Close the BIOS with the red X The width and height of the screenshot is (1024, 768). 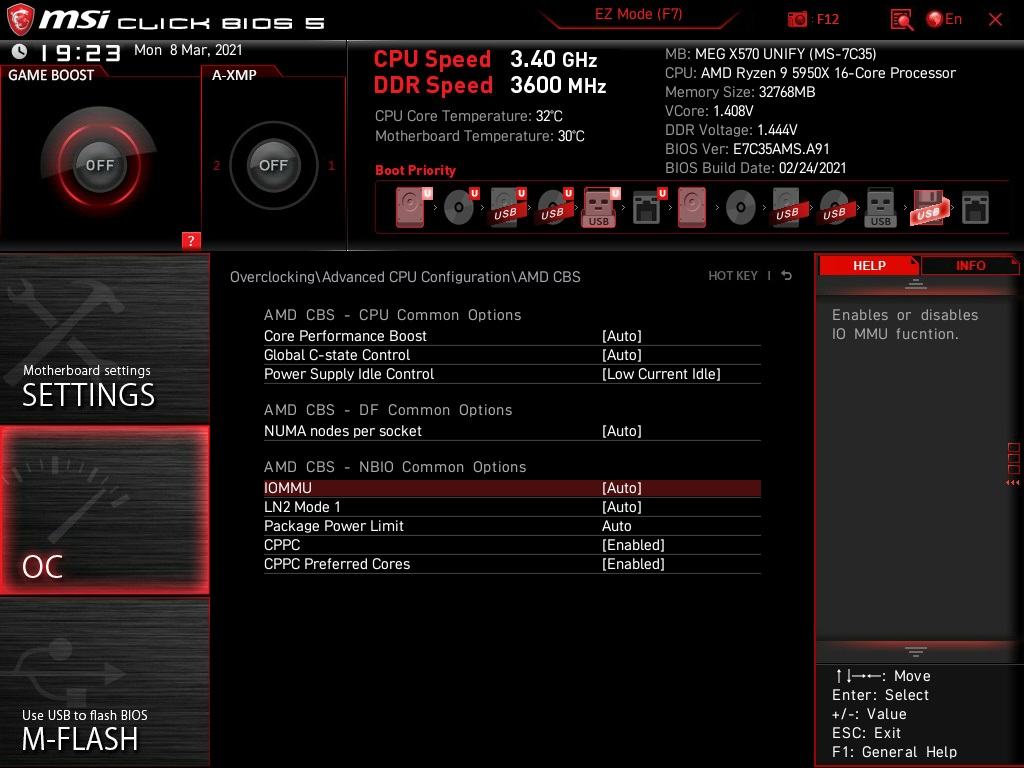pos(995,20)
